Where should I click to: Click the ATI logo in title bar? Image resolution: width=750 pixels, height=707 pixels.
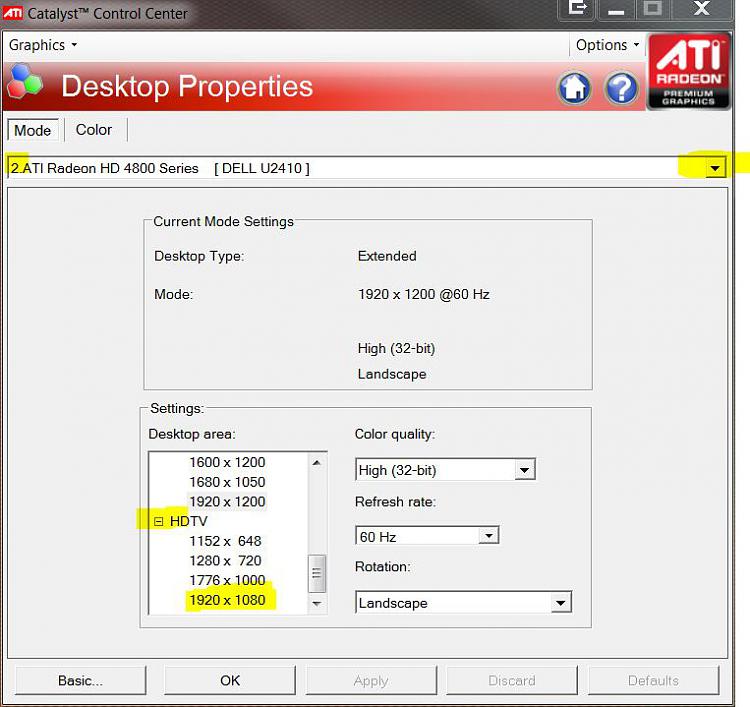[12, 12]
